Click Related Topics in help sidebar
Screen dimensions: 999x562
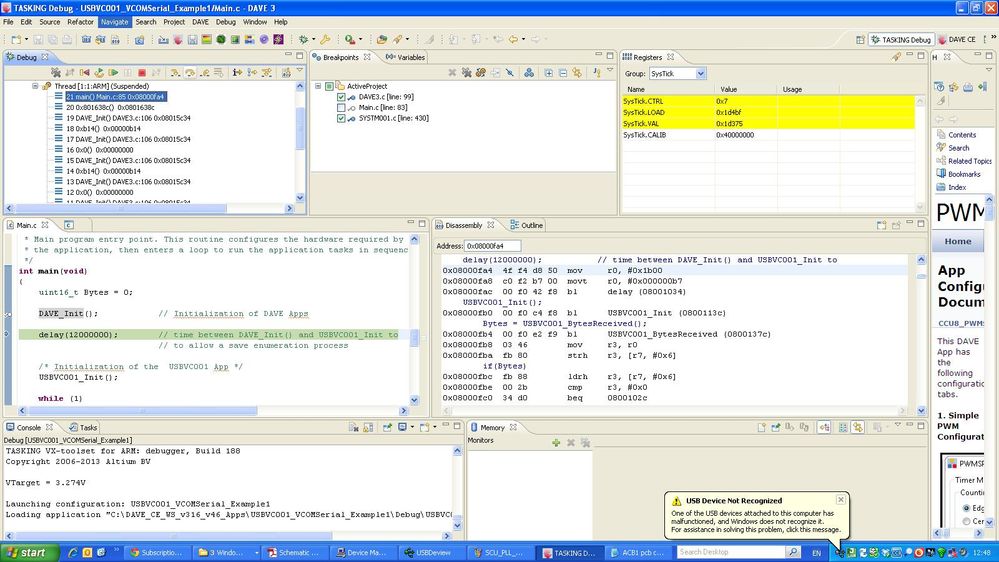coord(970,161)
